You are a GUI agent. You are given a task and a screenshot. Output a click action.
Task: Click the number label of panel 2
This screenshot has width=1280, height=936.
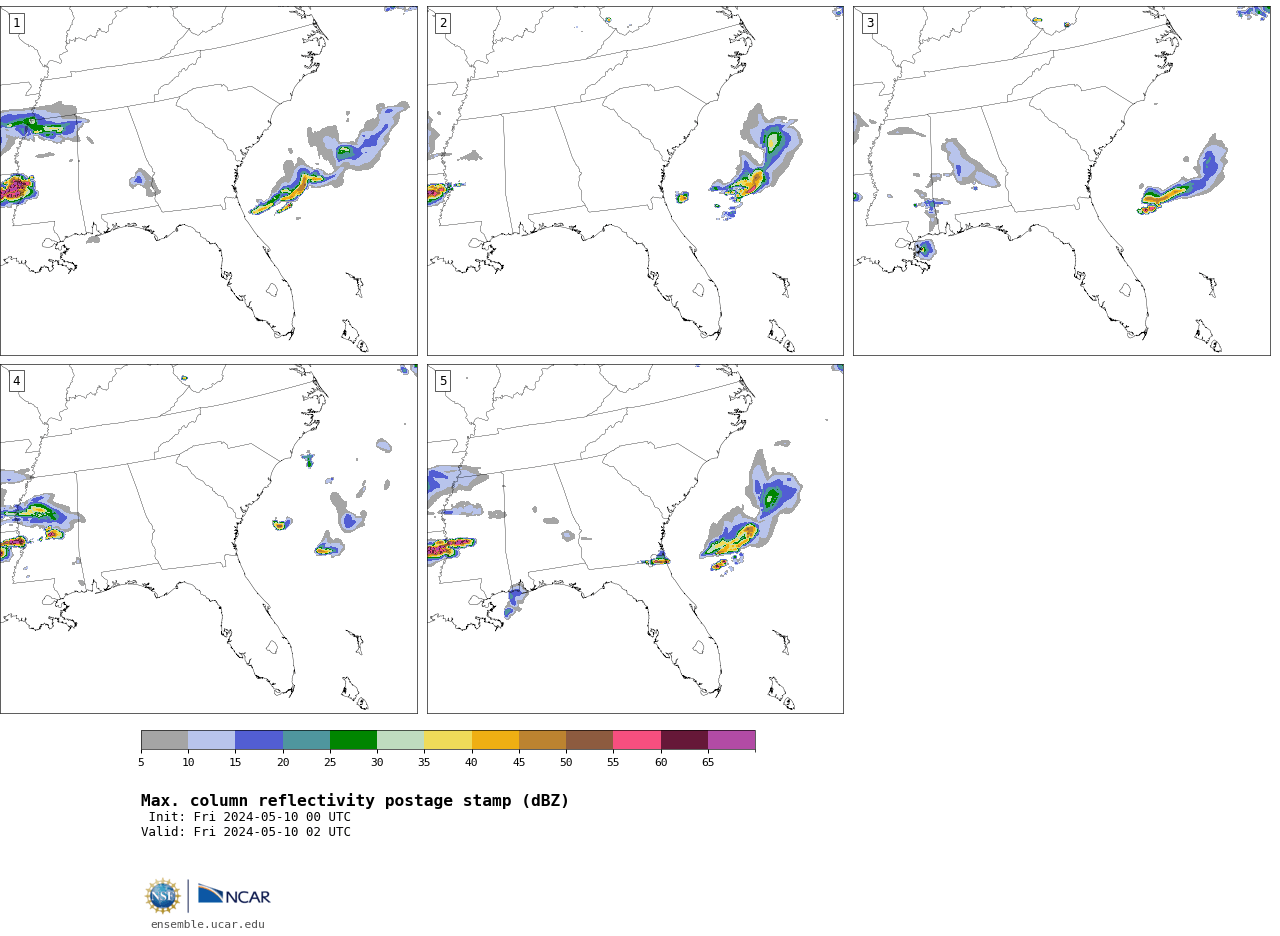(x=443, y=23)
